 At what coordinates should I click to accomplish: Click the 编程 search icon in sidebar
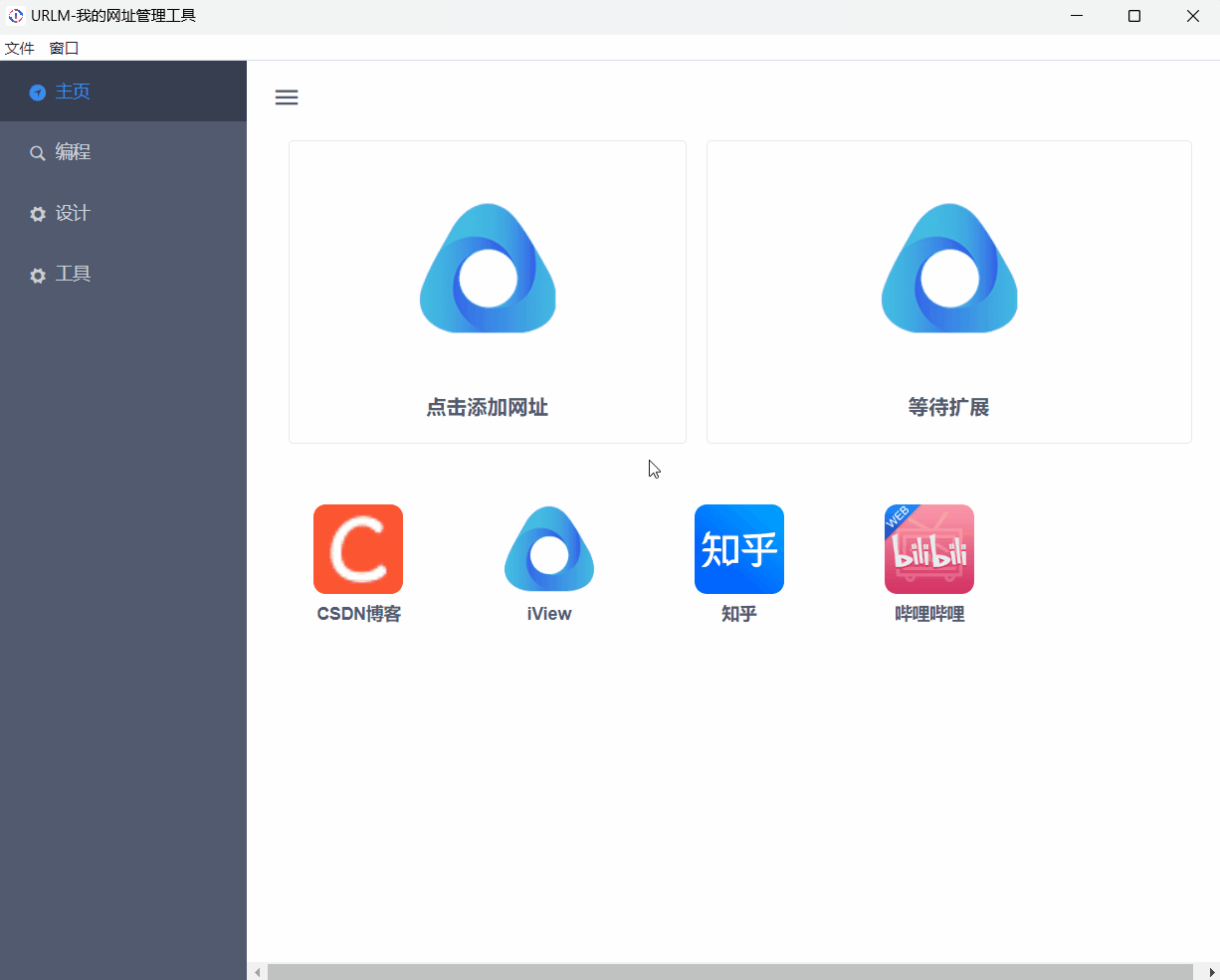(38, 153)
